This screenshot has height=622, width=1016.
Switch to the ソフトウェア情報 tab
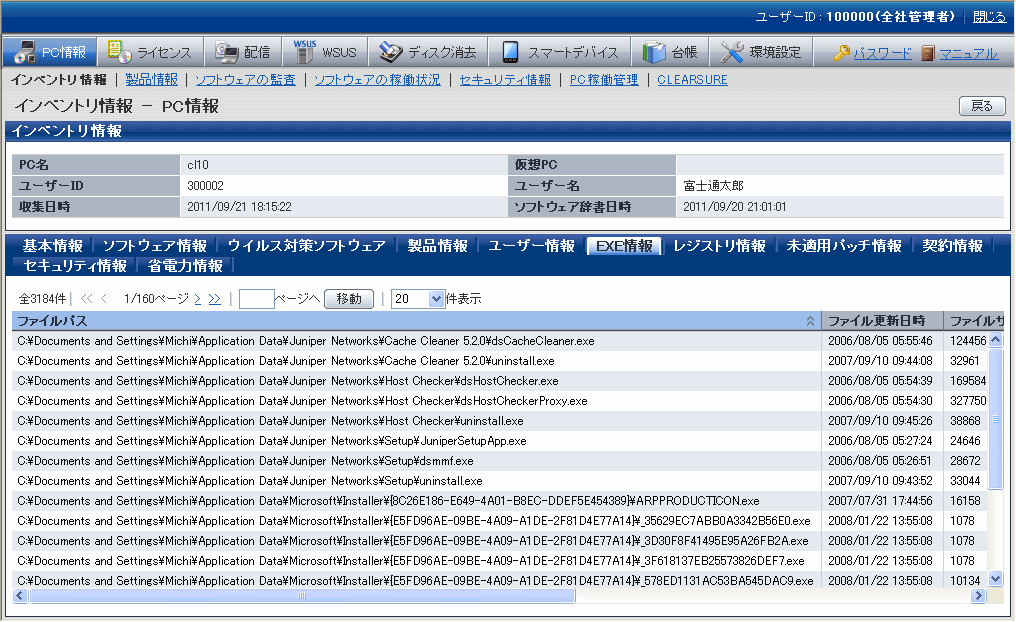click(x=154, y=246)
